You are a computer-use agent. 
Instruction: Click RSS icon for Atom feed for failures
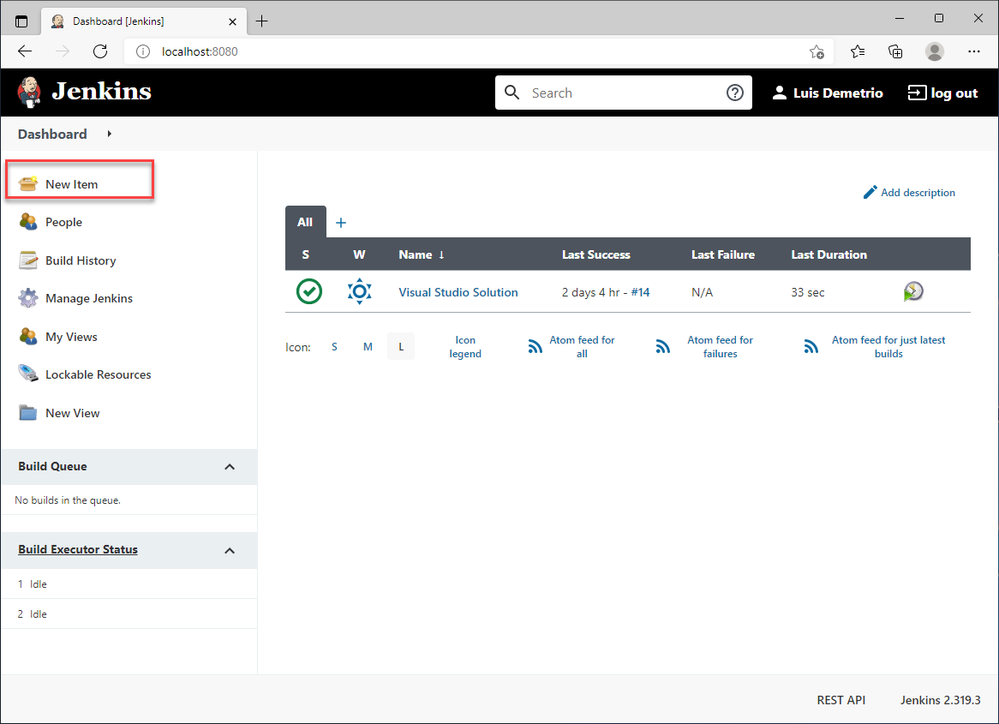point(663,347)
